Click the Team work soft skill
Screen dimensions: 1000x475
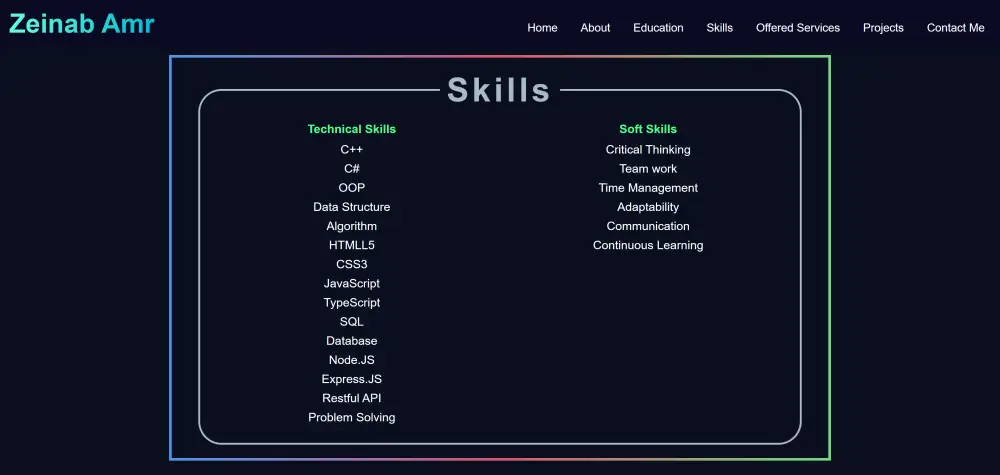pyautogui.click(x=648, y=168)
